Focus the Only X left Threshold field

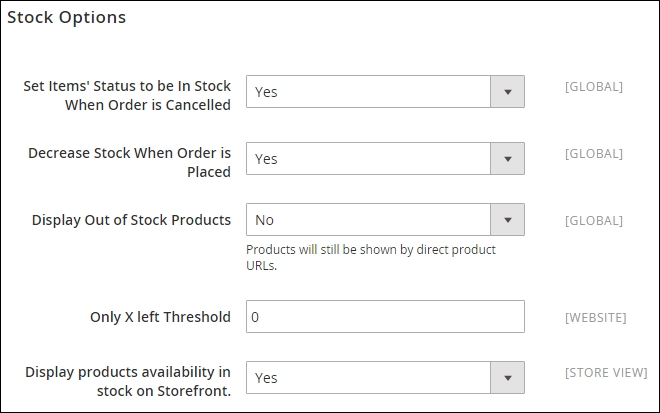385,317
